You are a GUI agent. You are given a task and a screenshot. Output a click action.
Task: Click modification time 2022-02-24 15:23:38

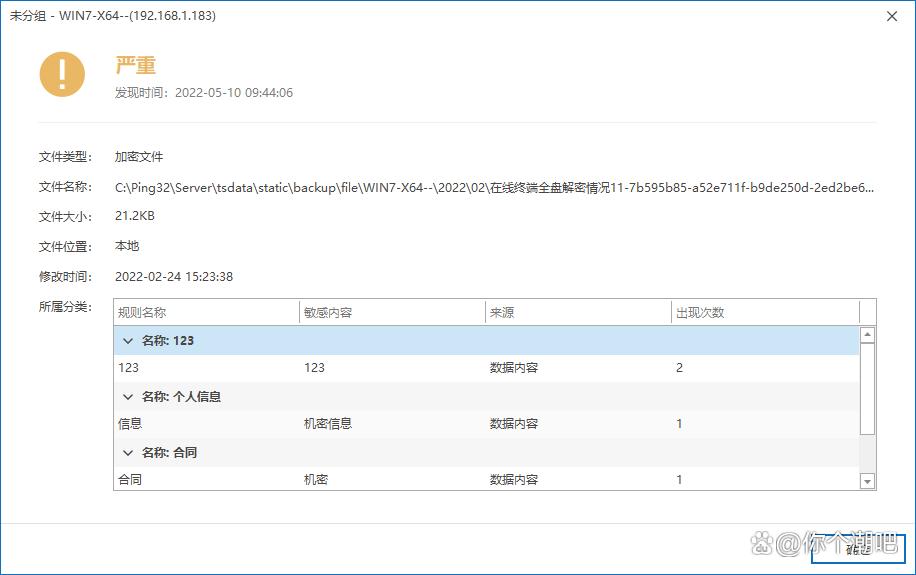point(174,277)
